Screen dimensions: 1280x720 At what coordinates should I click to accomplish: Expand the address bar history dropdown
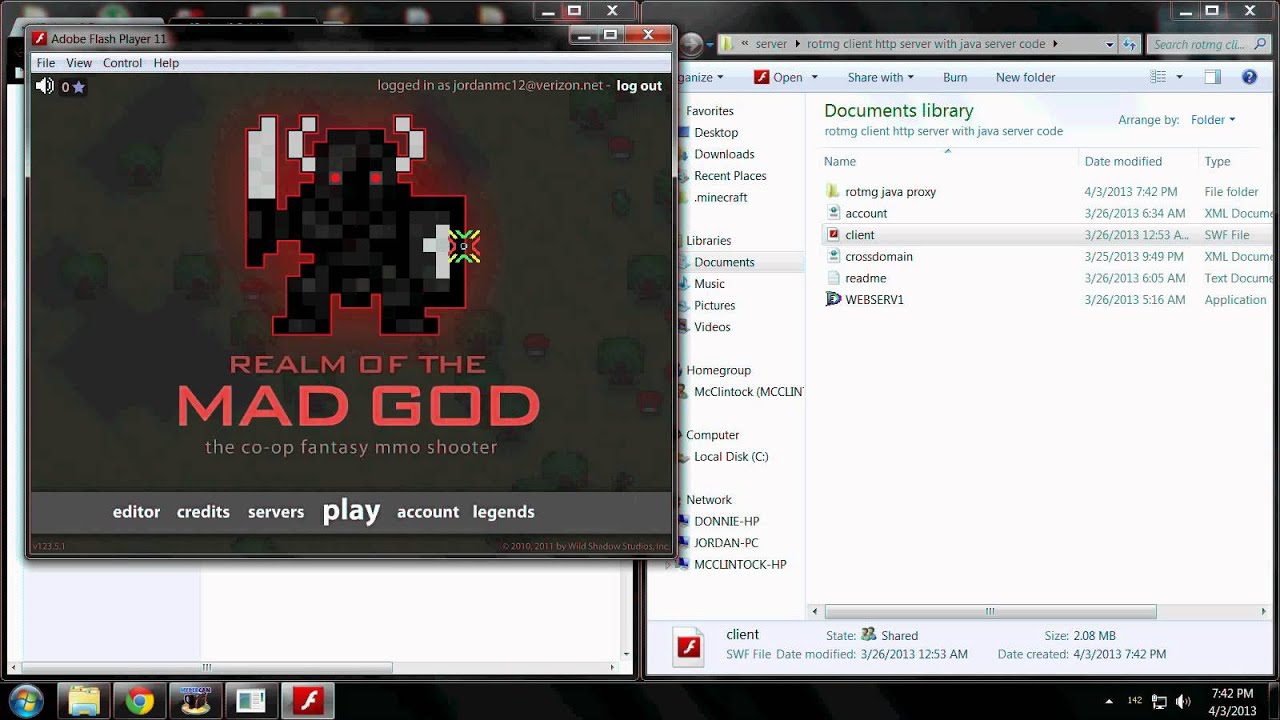pos(1110,44)
